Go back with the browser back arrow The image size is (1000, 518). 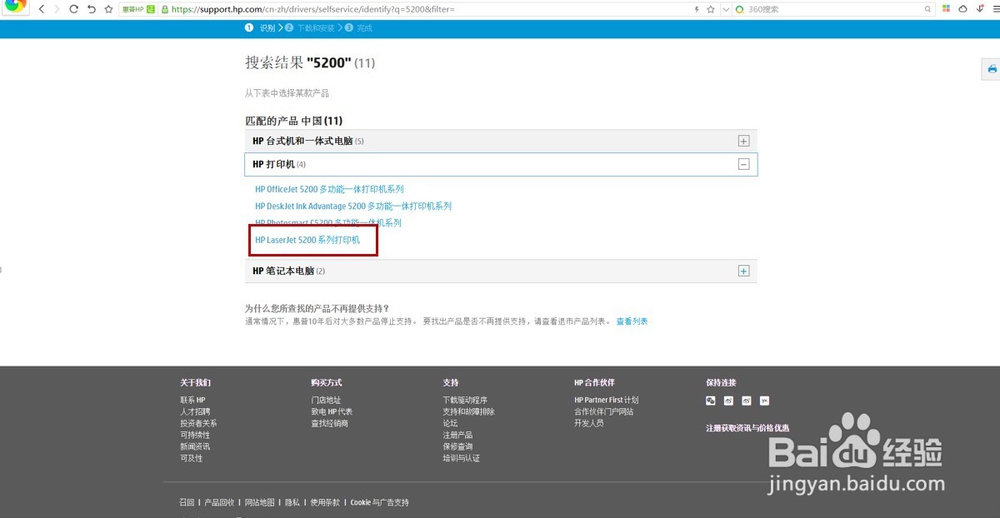[x=41, y=10]
